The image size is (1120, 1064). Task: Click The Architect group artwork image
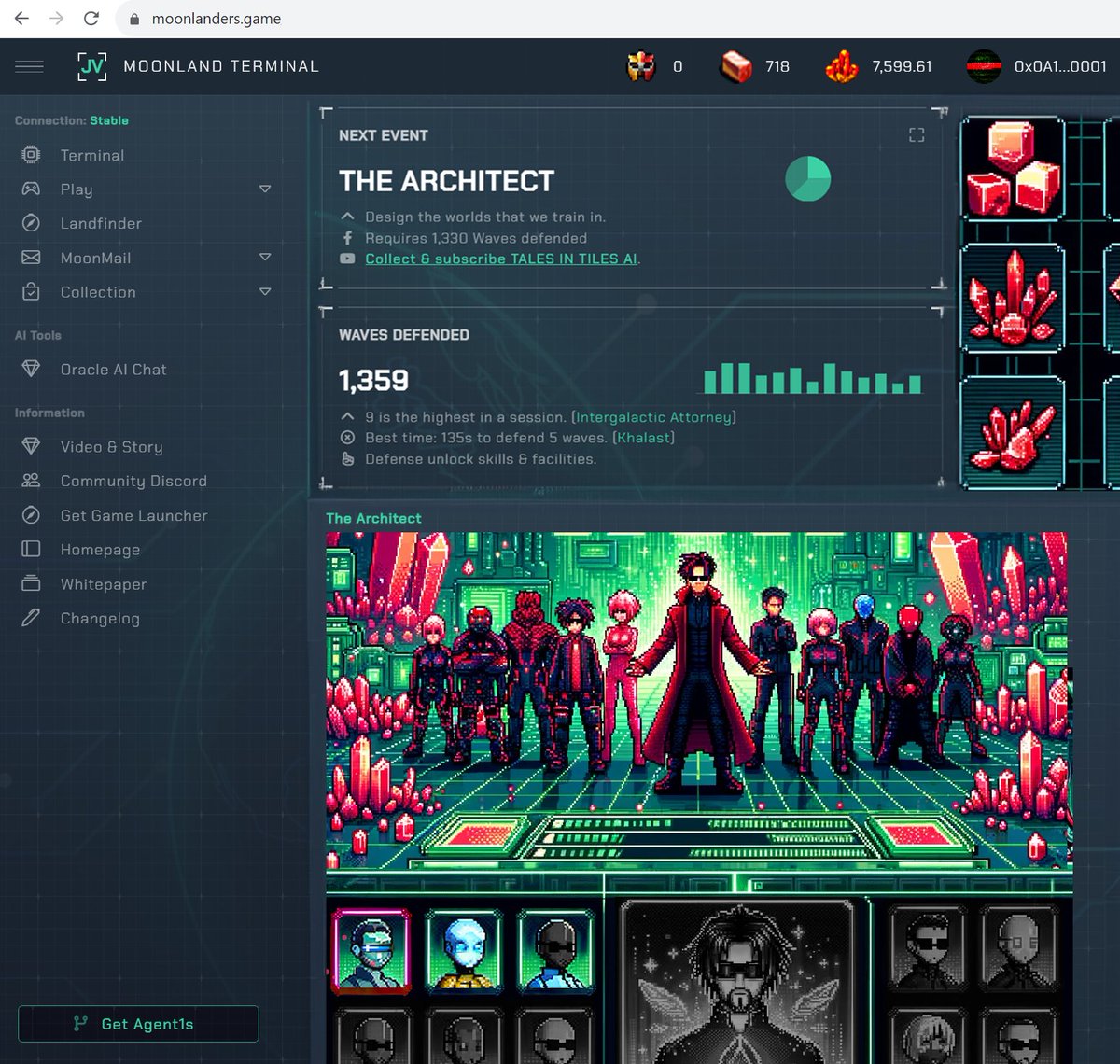point(698,701)
